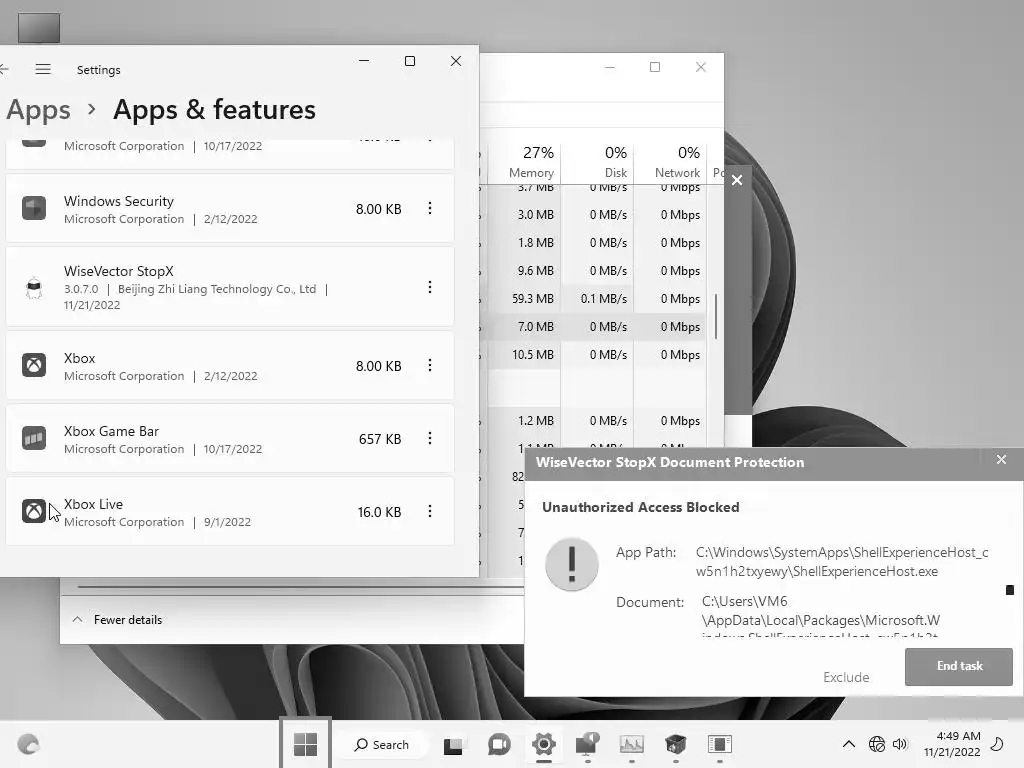Open the Chat app from taskbar

[x=499, y=744]
